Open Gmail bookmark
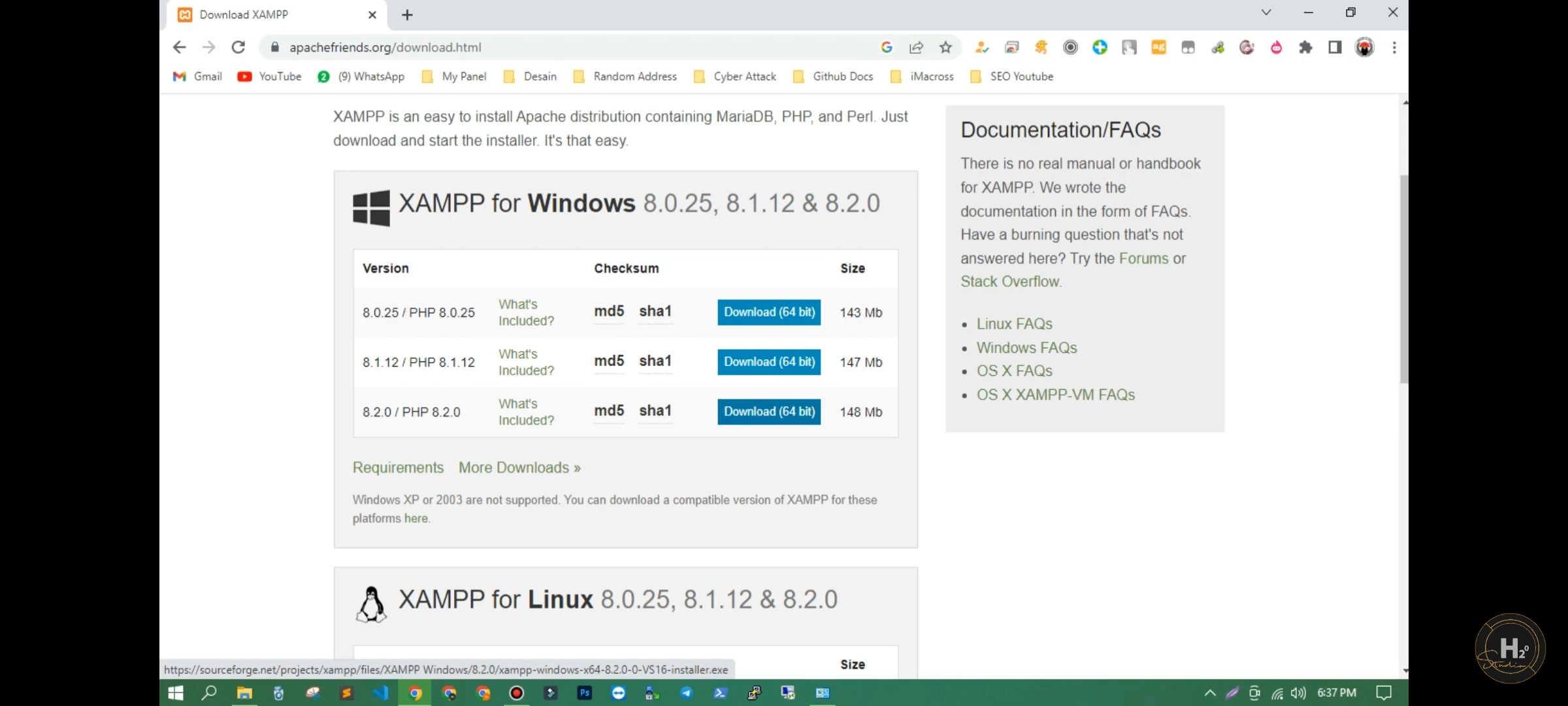This screenshot has width=1568, height=706. click(x=197, y=76)
